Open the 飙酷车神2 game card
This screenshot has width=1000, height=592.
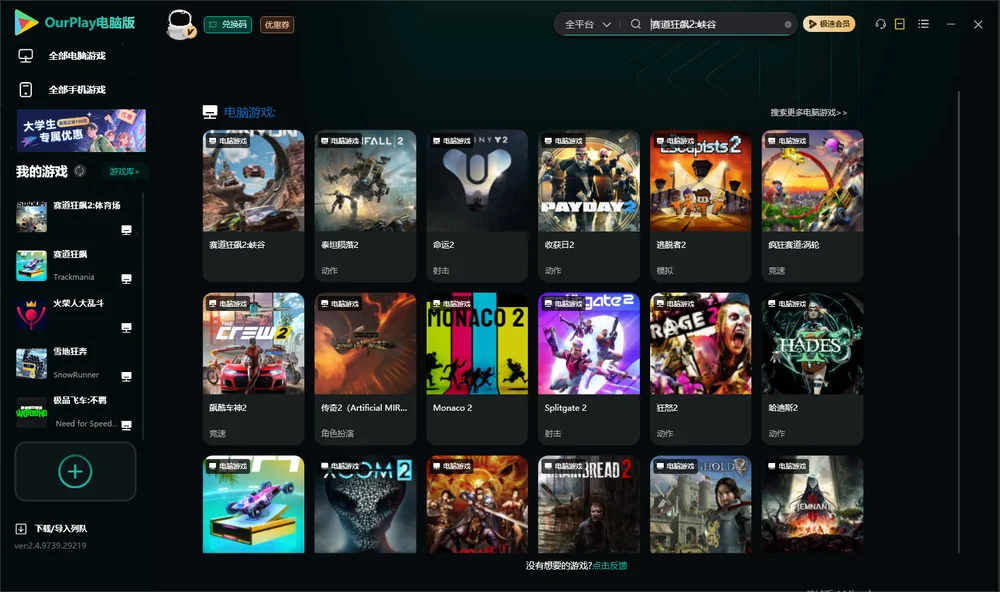254,369
